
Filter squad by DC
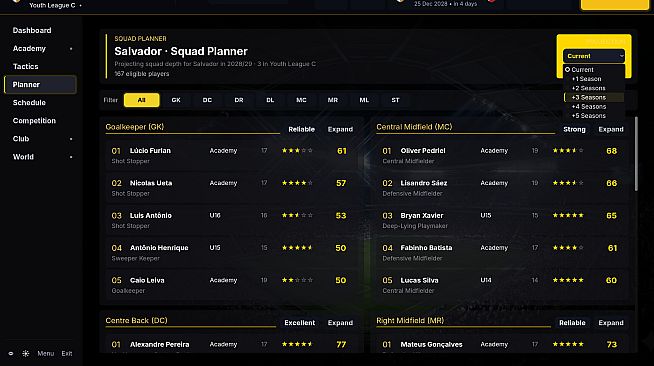[207, 100]
